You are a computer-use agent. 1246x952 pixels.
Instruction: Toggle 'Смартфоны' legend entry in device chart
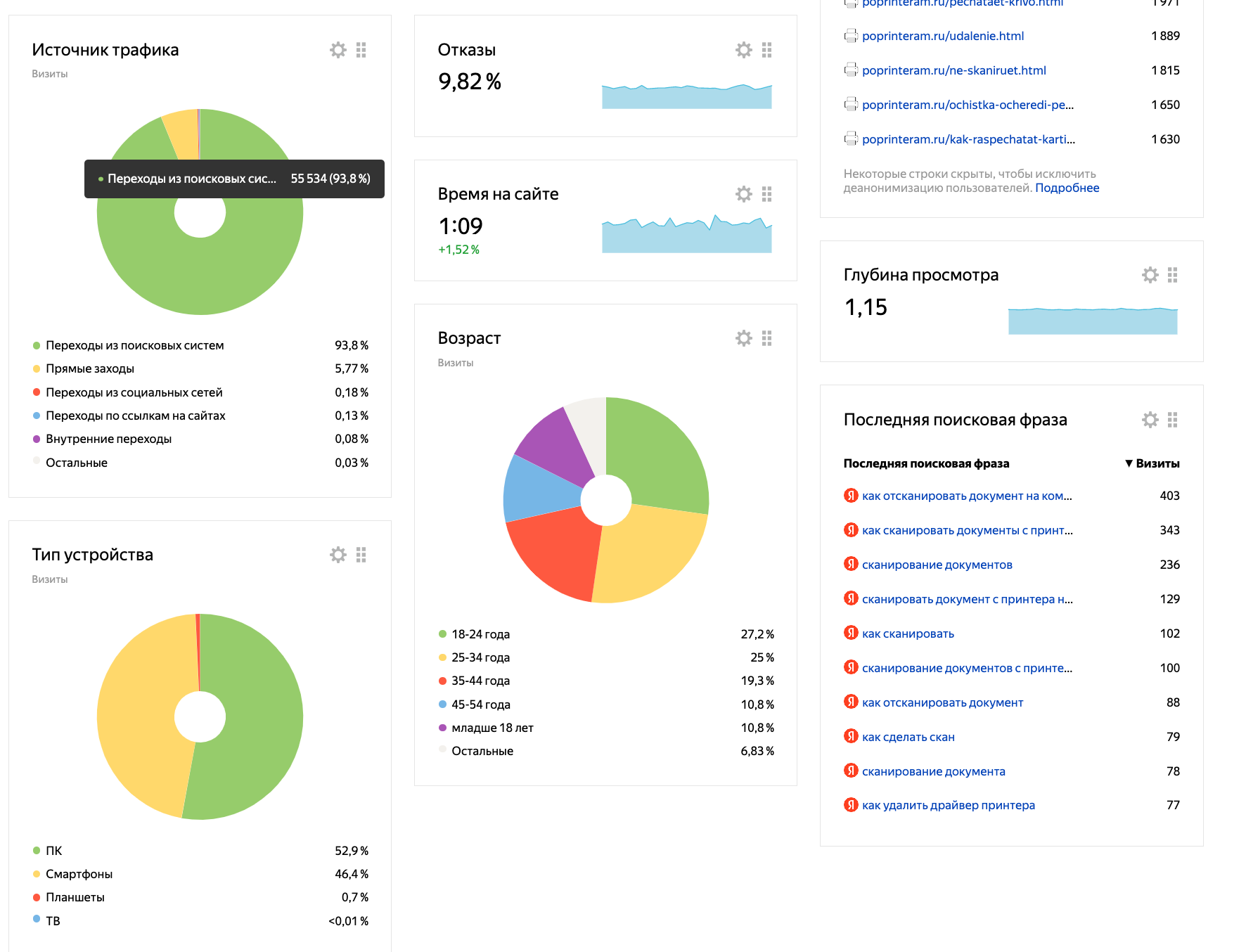tap(79, 874)
